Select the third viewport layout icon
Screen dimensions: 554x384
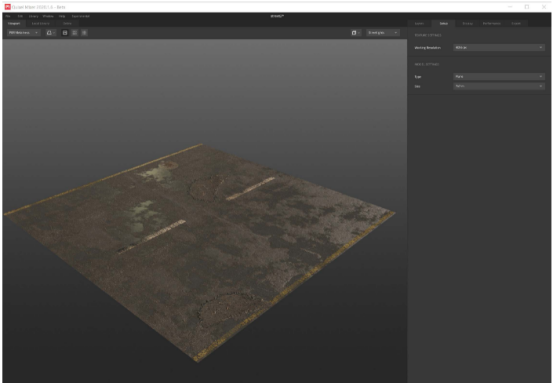point(84,33)
